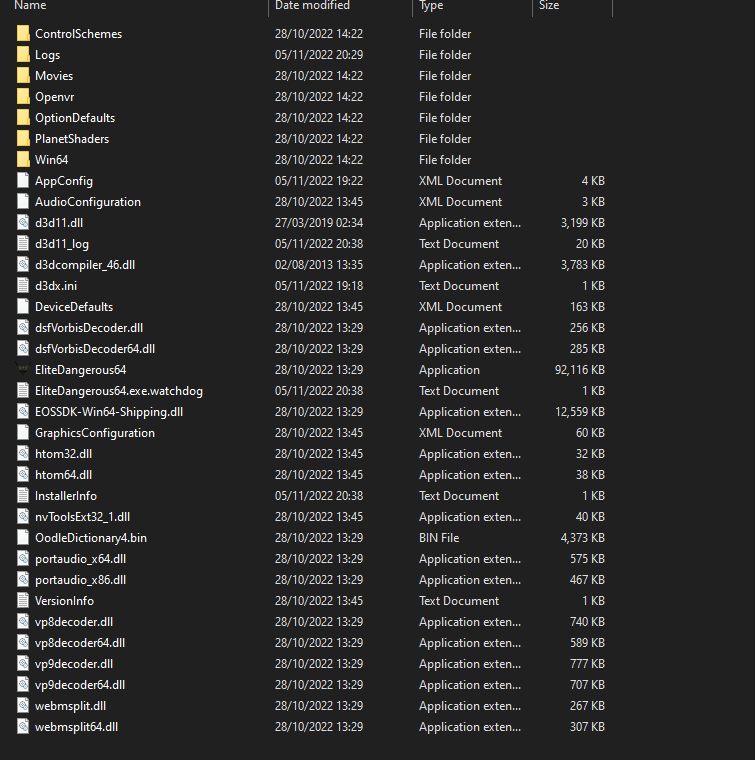Click the InstallerInfo text file icon
This screenshot has width=755, height=760.
click(23, 495)
